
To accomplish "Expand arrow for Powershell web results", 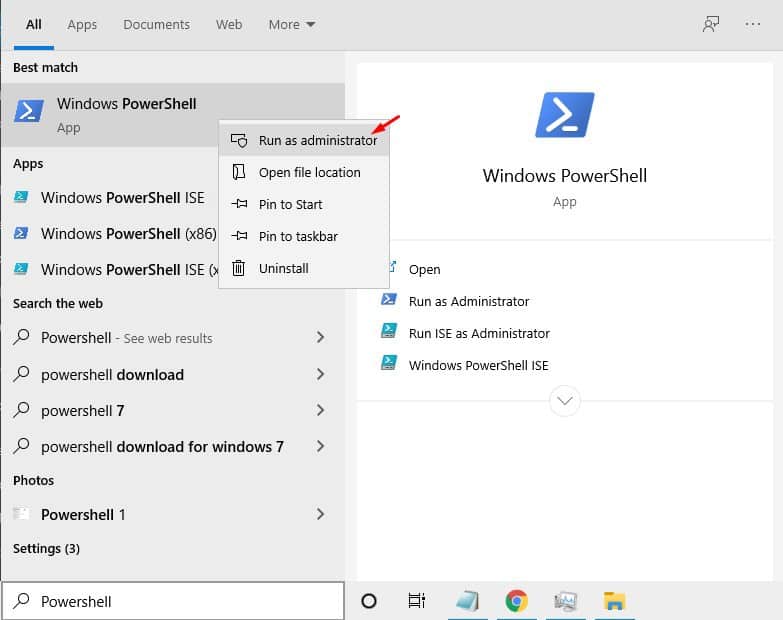I will click(x=320, y=337).
